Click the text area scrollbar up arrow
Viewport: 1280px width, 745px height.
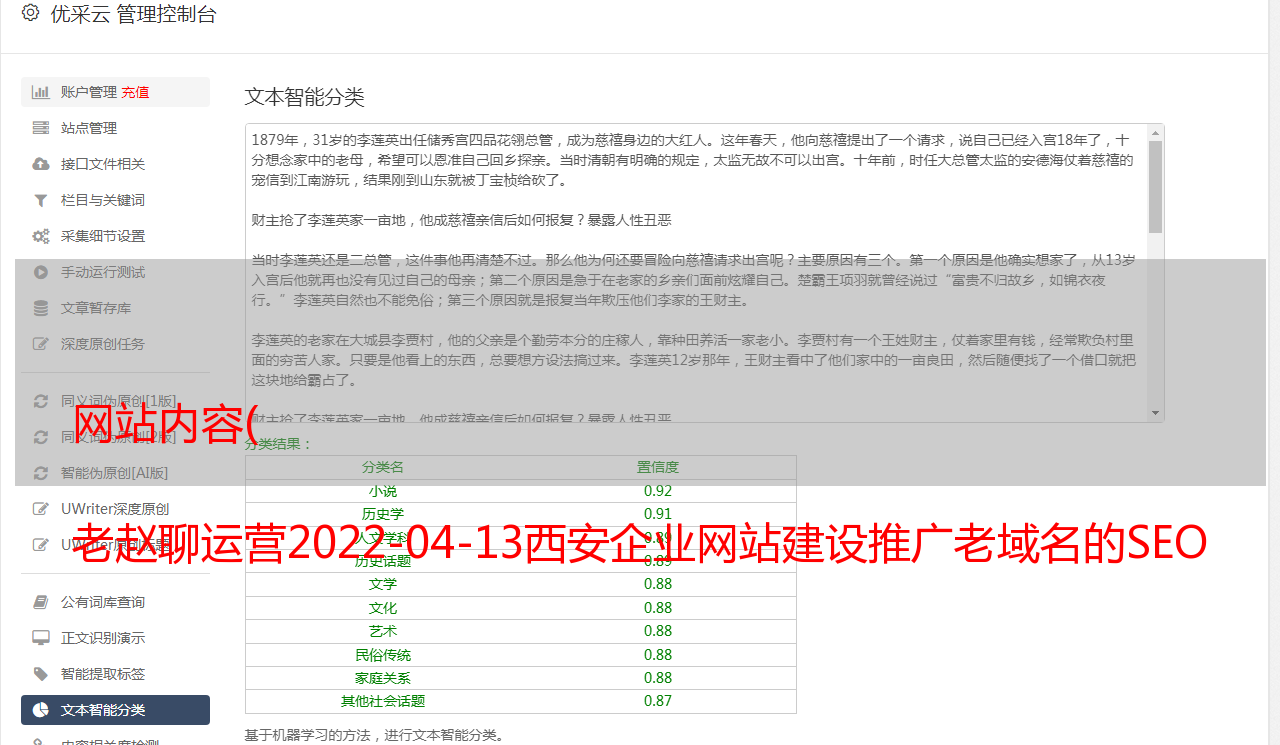pyautogui.click(x=1156, y=133)
